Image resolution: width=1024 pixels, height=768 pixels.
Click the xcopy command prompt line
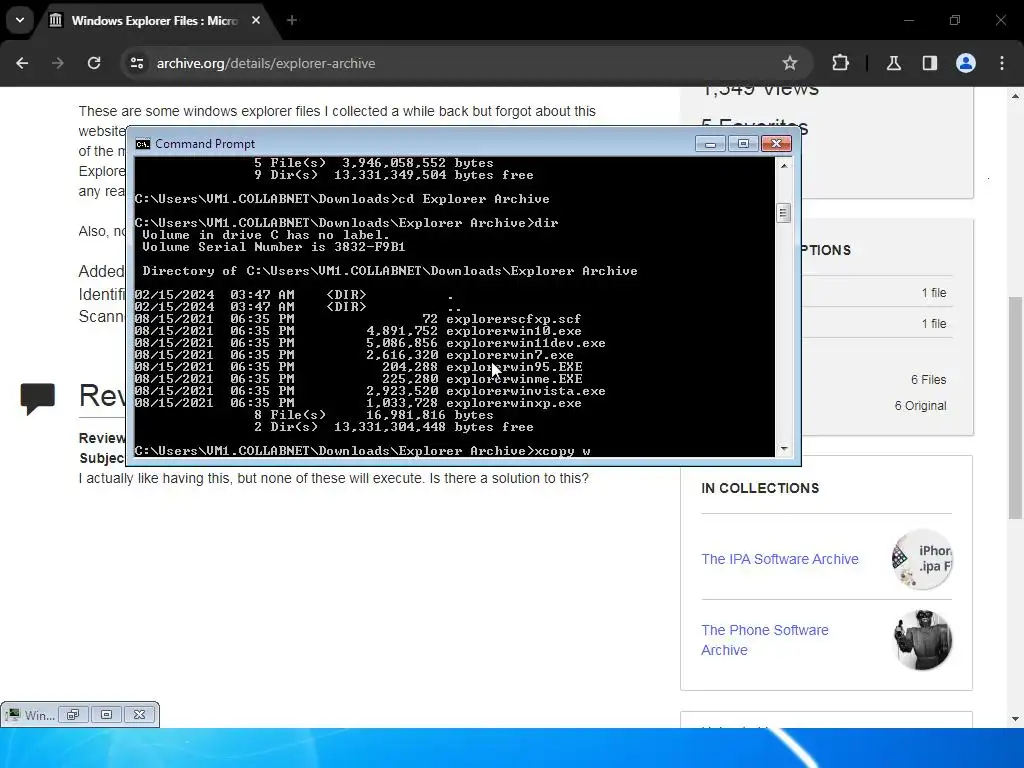coord(362,451)
